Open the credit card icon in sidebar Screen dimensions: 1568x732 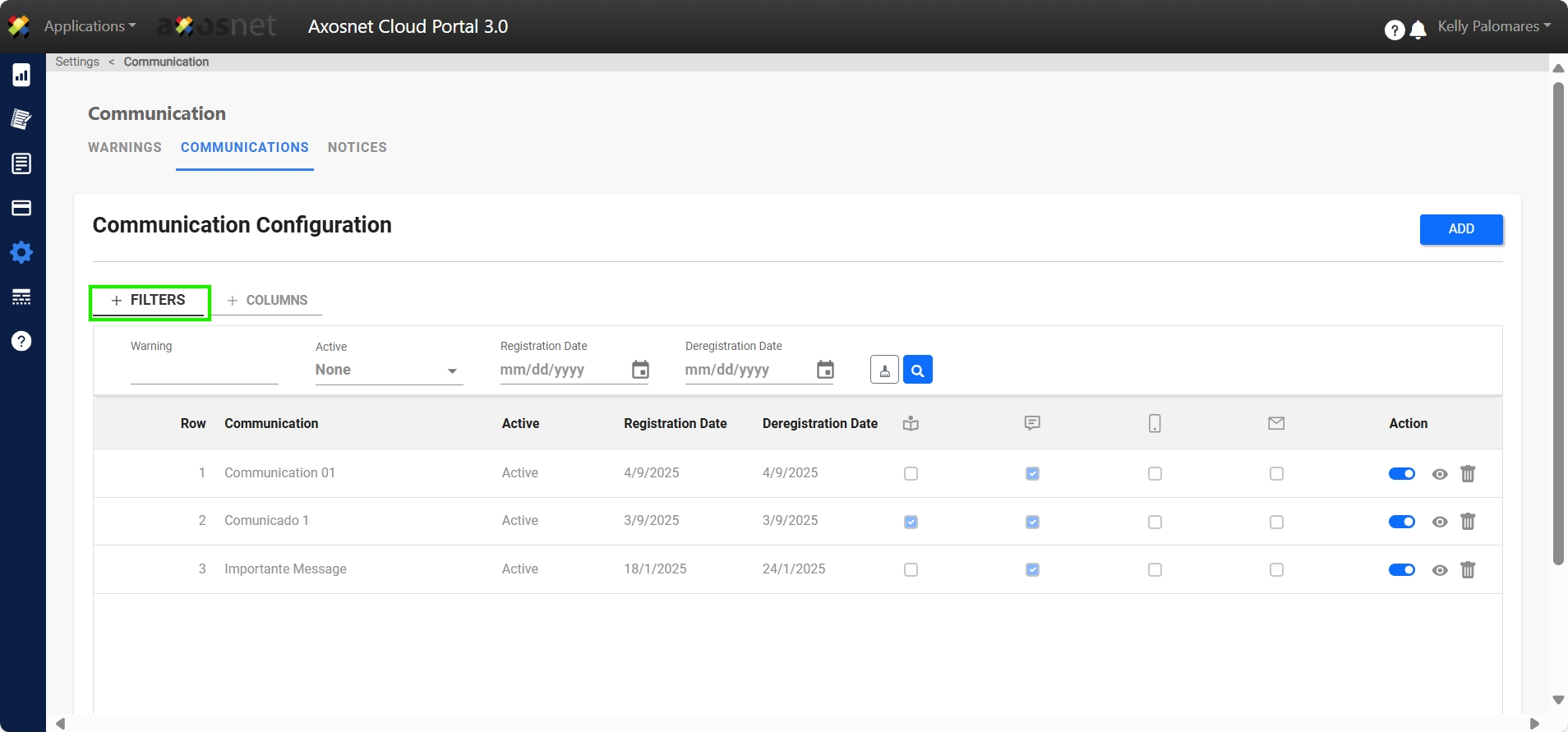(21, 208)
